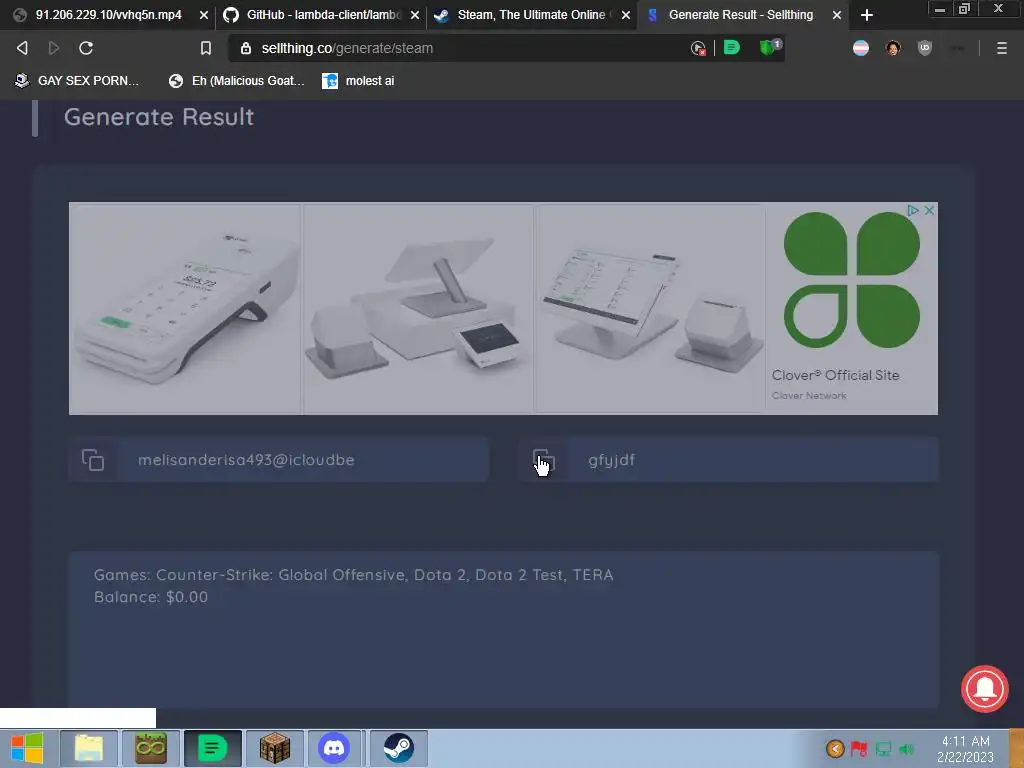Viewport: 1024px width, 768px height.
Task: Open Steam from the taskbar
Action: pyautogui.click(x=398, y=748)
